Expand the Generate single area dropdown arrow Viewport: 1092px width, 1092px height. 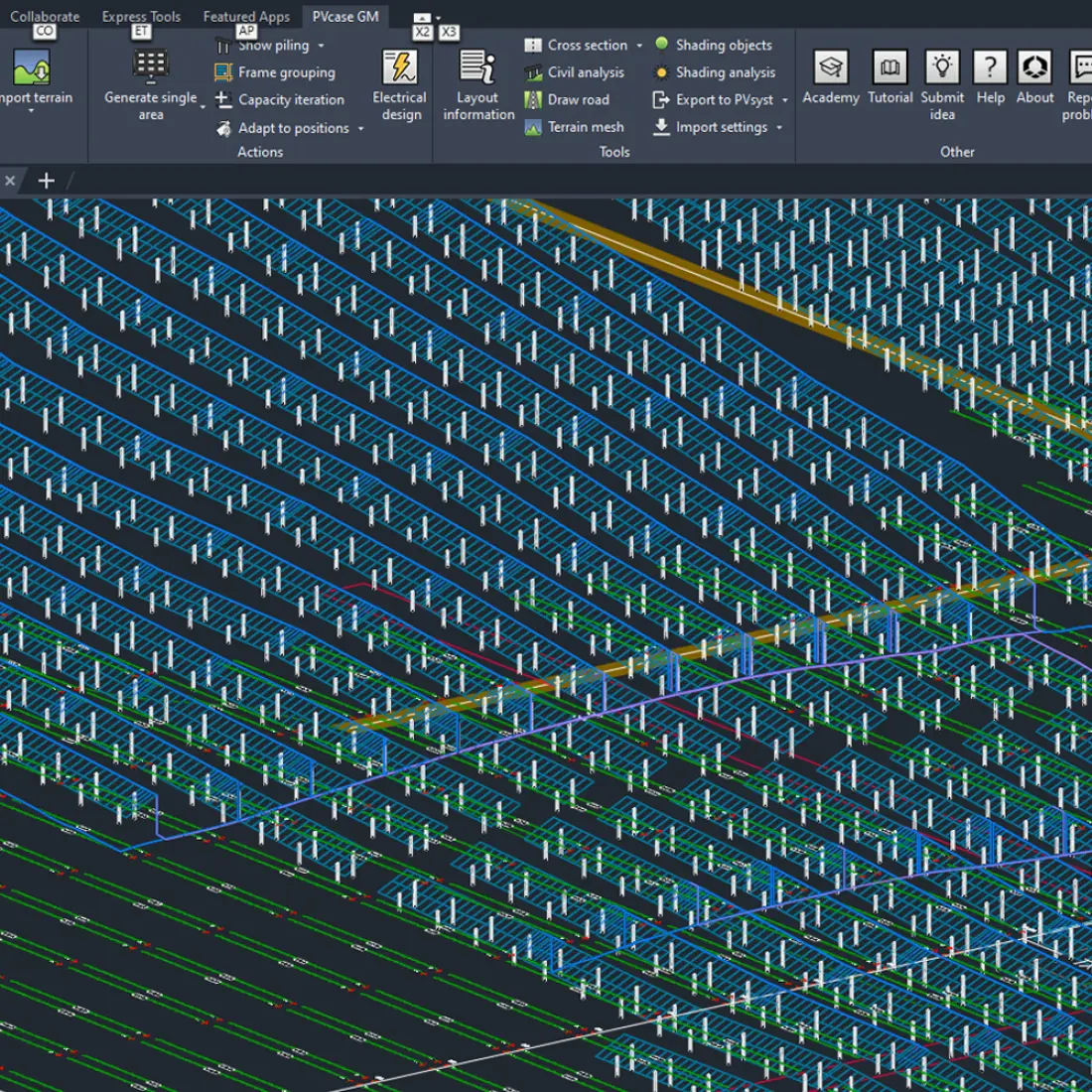[x=203, y=107]
